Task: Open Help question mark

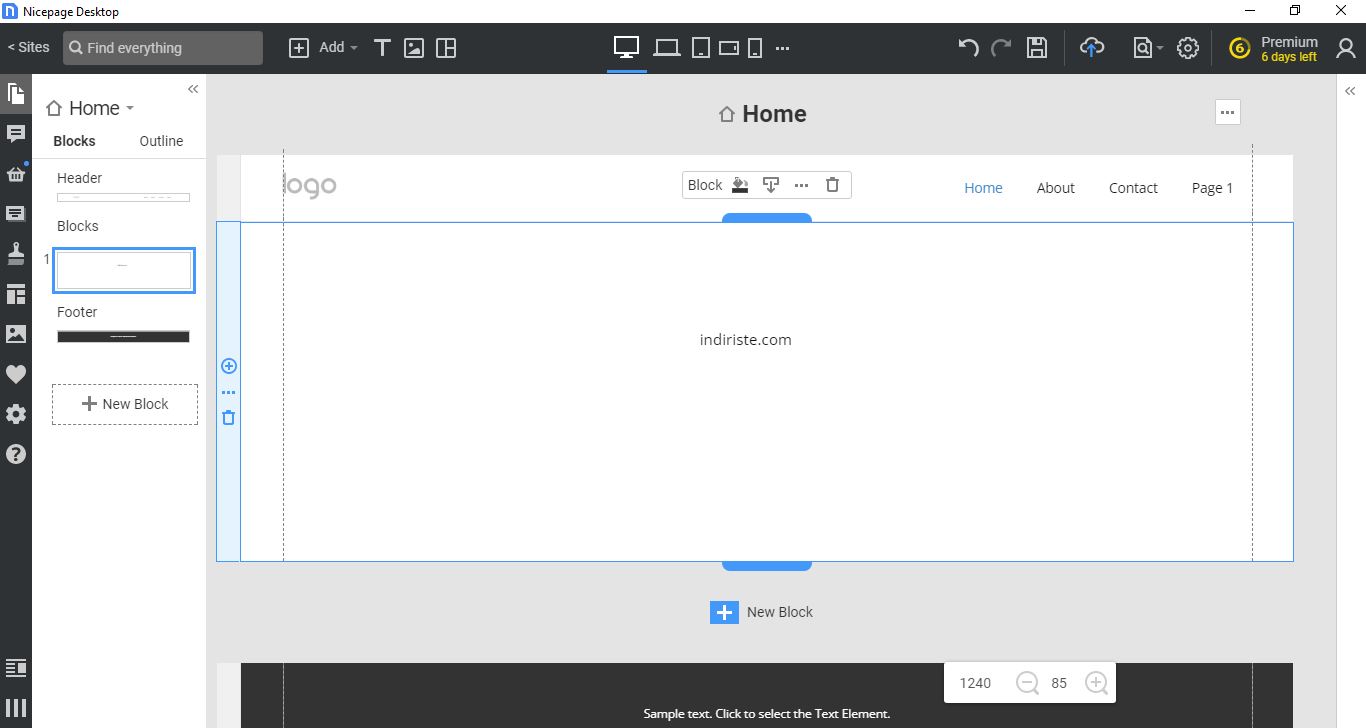Action: 16,454
